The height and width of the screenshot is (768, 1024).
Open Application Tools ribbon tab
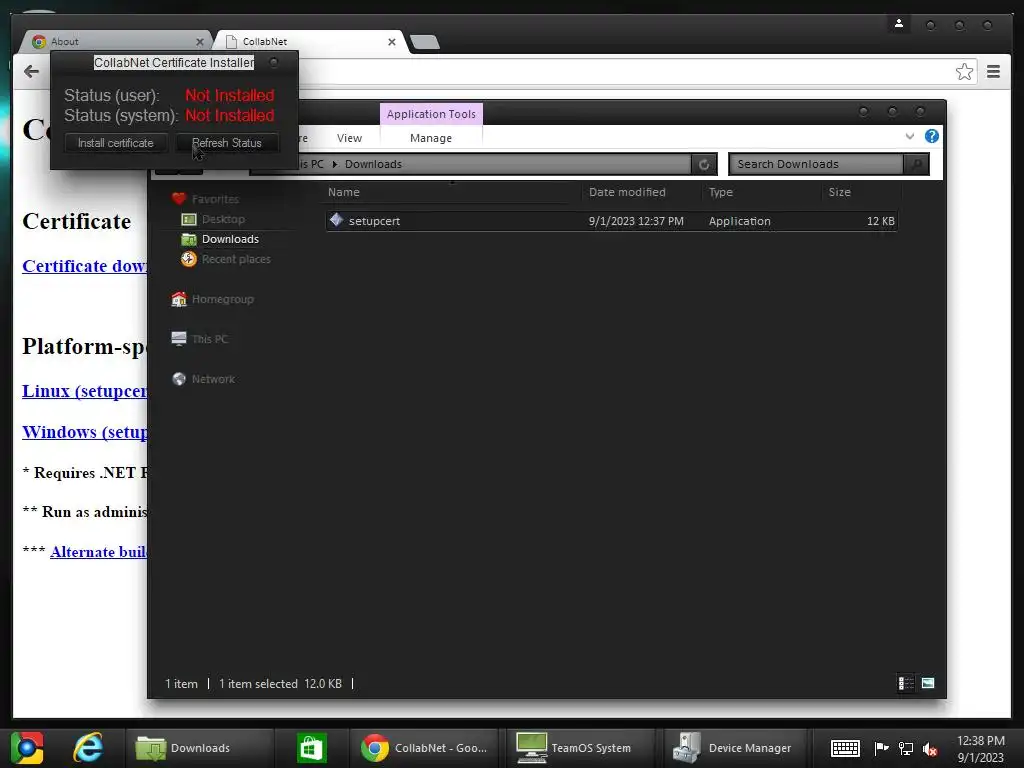tap(431, 114)
